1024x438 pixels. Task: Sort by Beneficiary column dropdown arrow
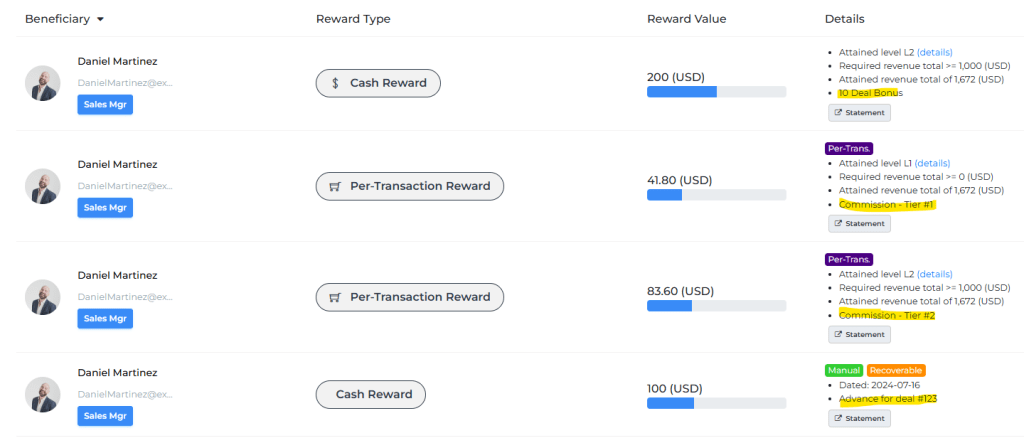point(100,19)
